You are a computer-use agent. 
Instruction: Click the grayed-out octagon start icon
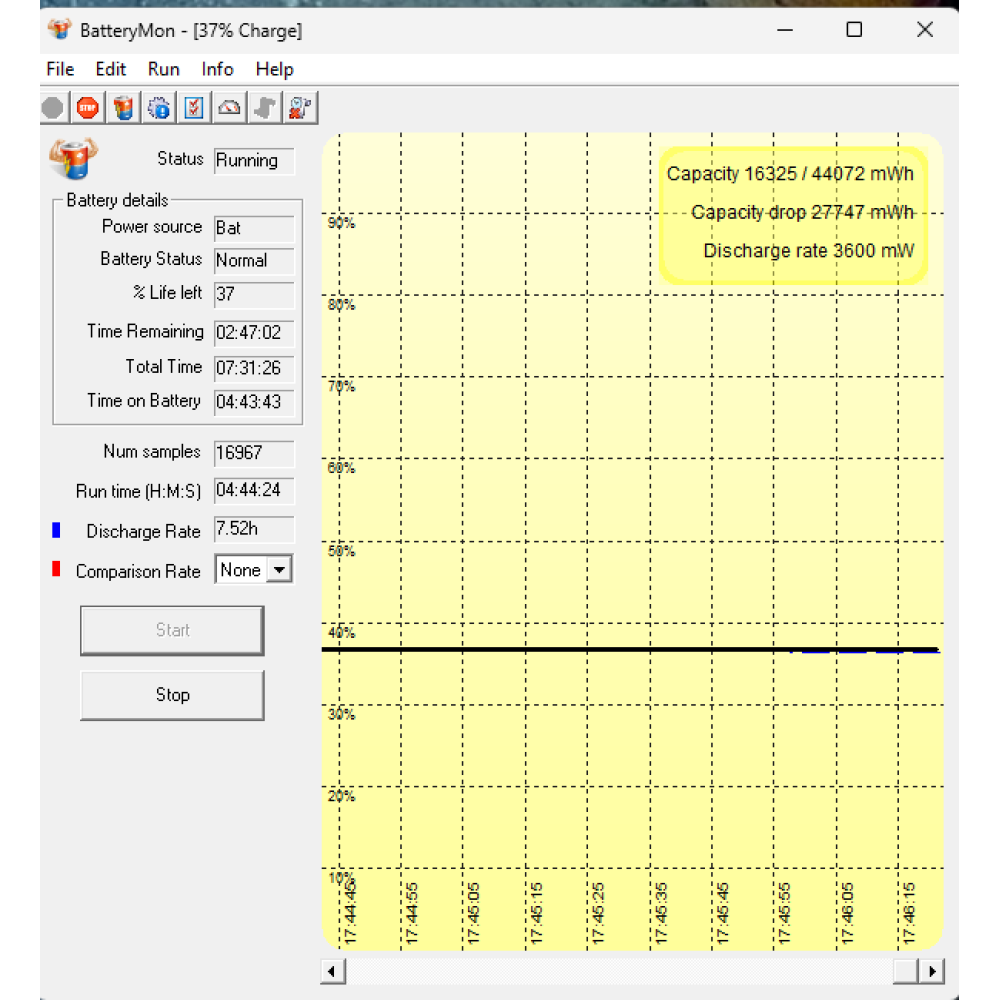click(52, 108)
